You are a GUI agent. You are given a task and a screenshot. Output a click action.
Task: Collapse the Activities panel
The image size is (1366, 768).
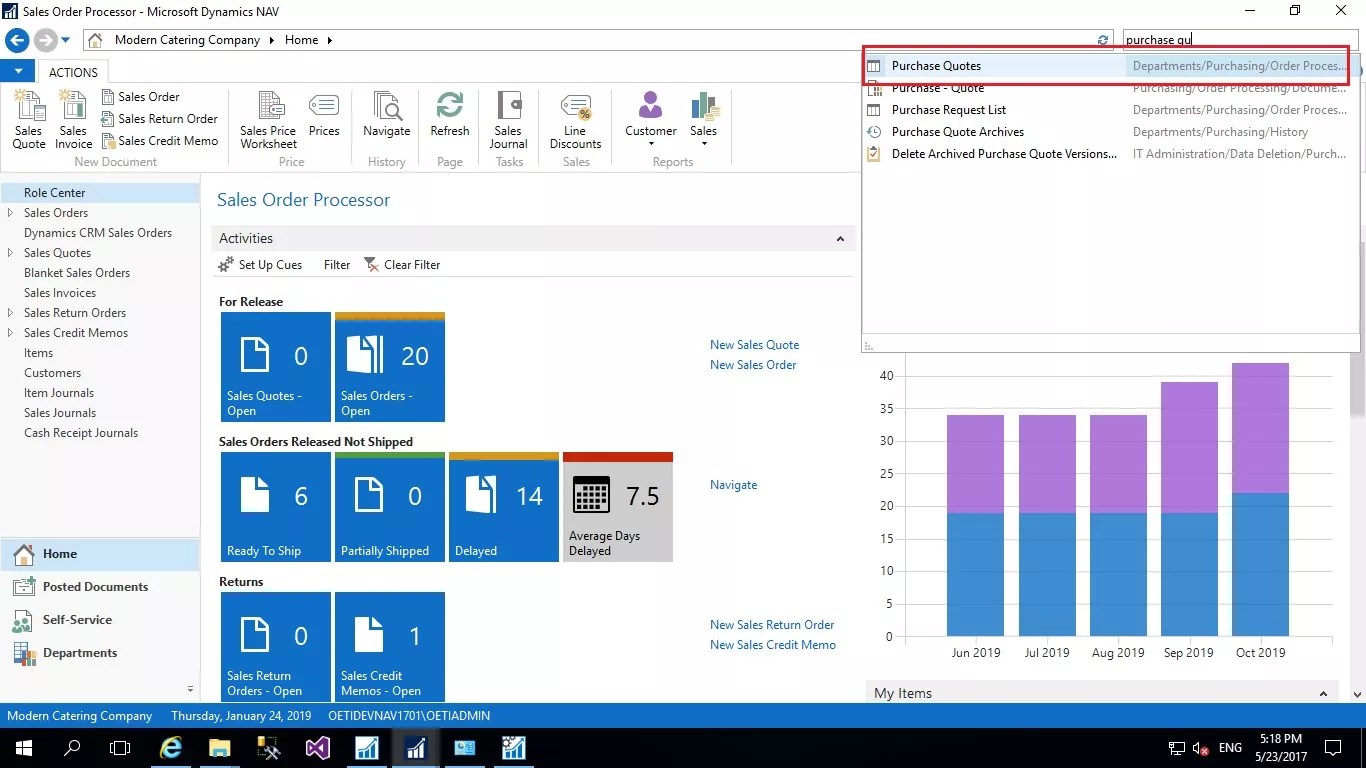(840, 238)
